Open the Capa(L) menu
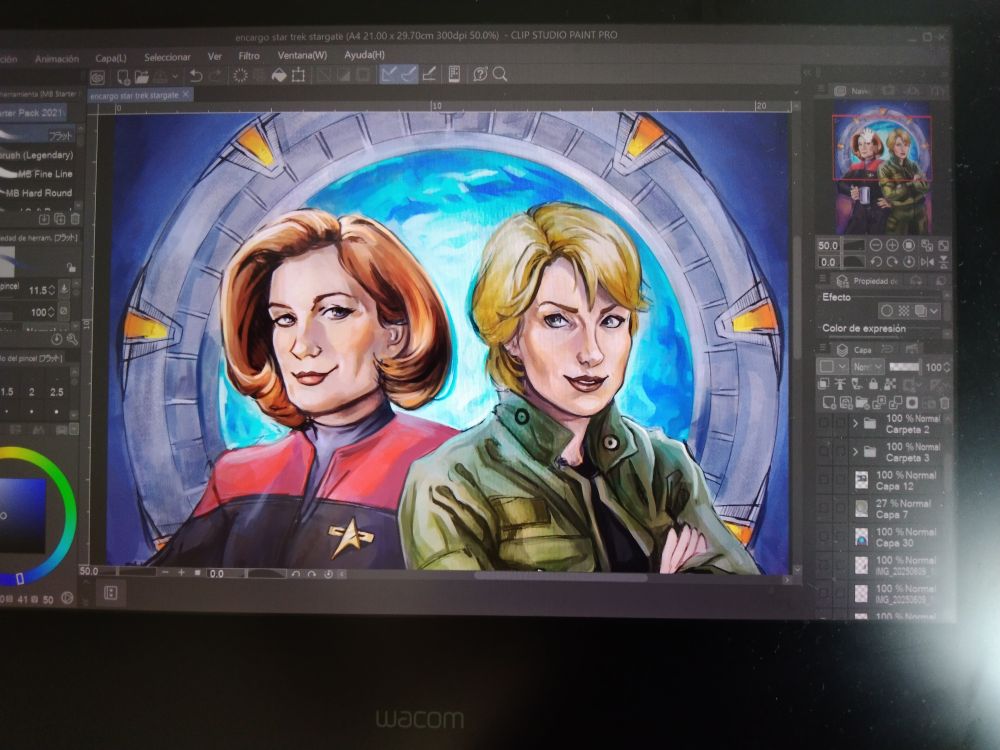Viewport: 1000px width, 750px height. pos(111,58)
